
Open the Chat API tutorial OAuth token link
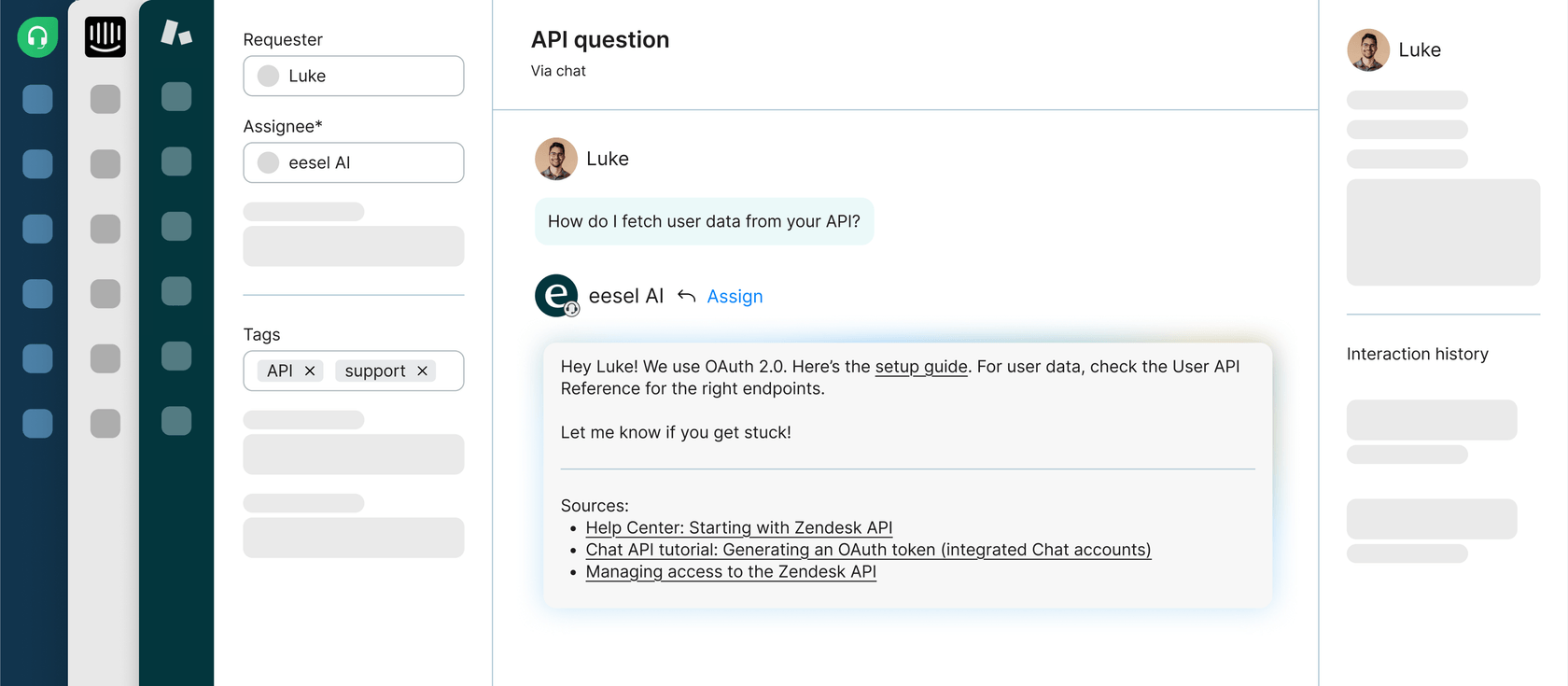(x=868, y=551)
